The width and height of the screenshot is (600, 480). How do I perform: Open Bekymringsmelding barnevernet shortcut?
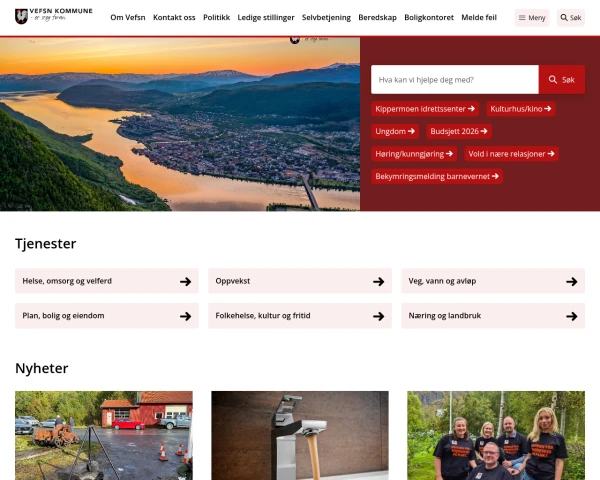click(437, 176)
